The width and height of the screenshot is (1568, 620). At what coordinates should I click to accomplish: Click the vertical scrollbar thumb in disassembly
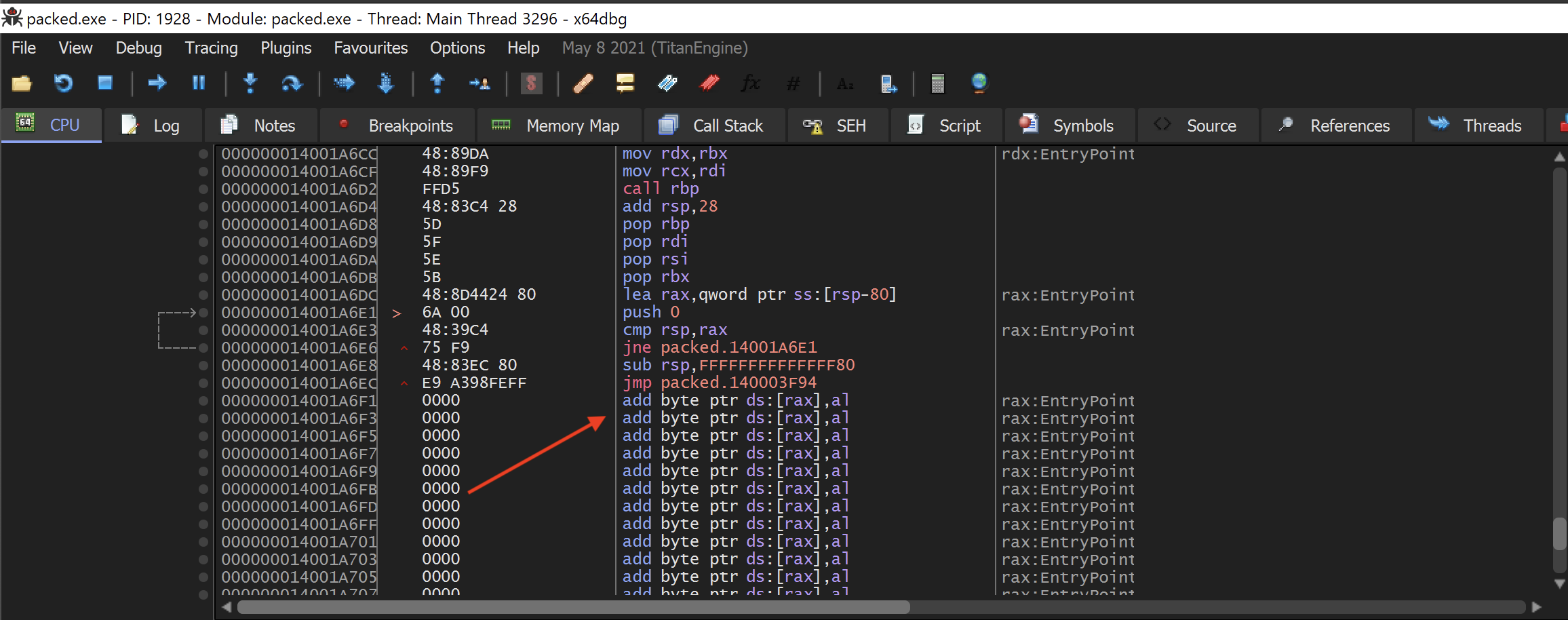1559,535
